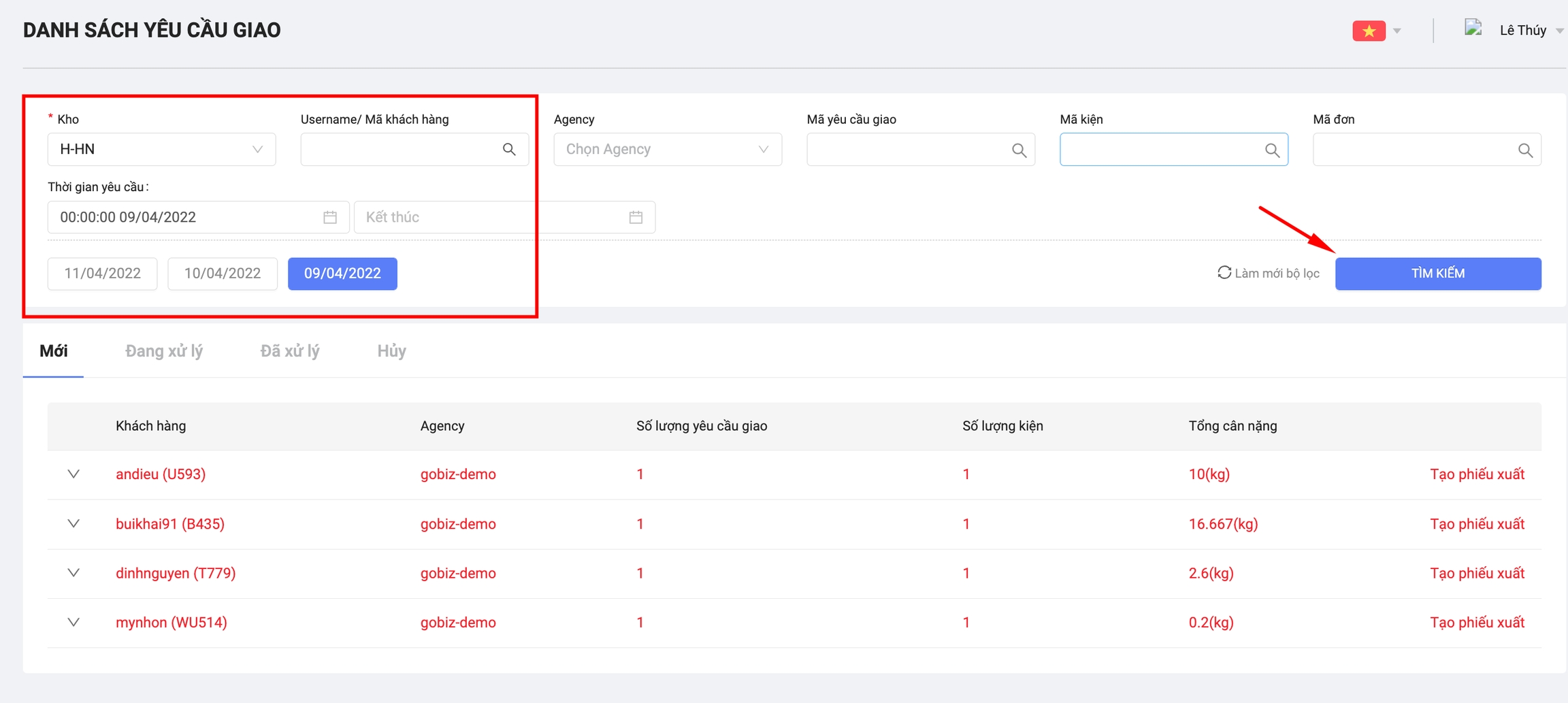Click search icon in Mã đơn field
The height and width of the screenshot is (703, 1568).
point(1525,150)
